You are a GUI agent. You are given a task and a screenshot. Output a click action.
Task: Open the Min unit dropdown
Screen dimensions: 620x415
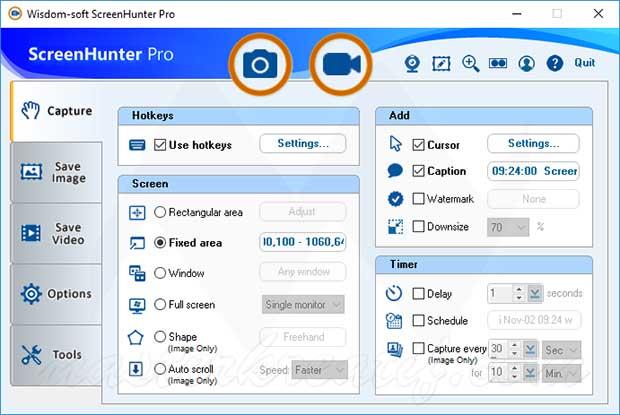(x=561, y=373)
